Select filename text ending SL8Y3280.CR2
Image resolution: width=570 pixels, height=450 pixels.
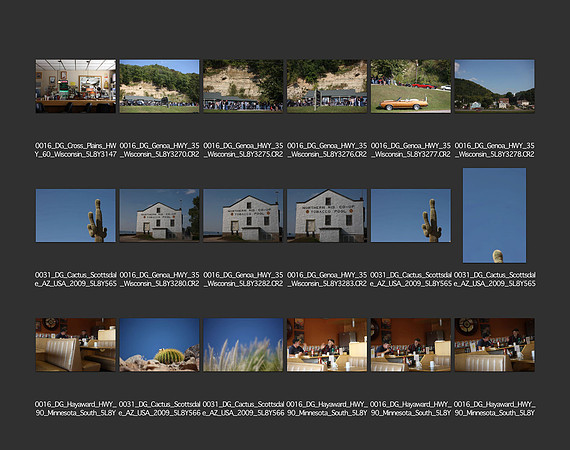point(159,279)
